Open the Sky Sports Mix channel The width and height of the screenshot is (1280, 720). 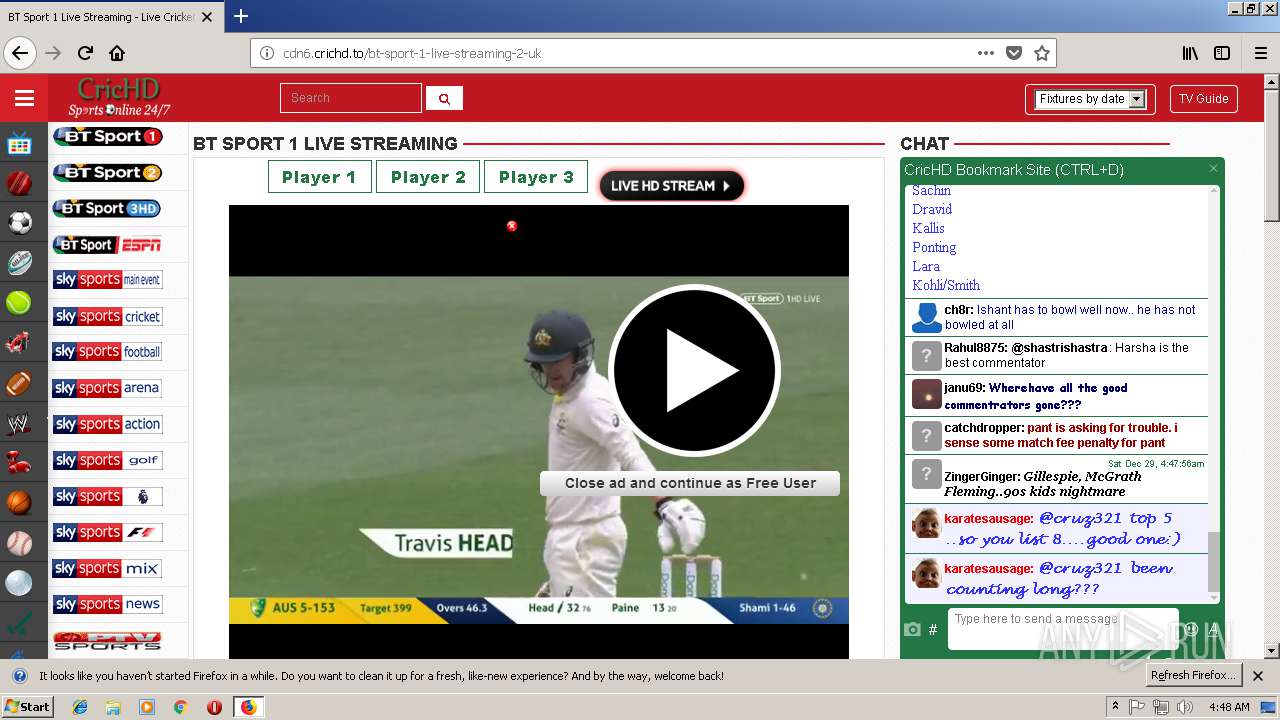[x=107, y=568]
